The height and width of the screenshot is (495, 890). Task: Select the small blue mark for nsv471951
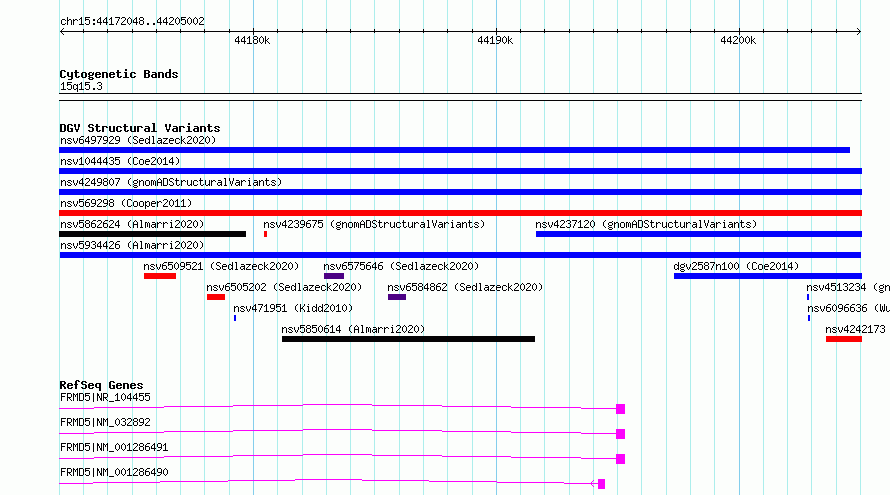235,318
